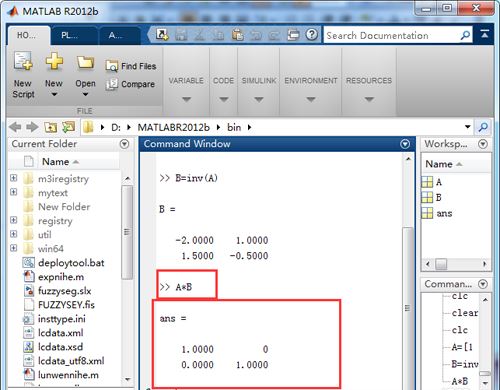Expand the util folder

pyautogui.click(x=13, y=234)
